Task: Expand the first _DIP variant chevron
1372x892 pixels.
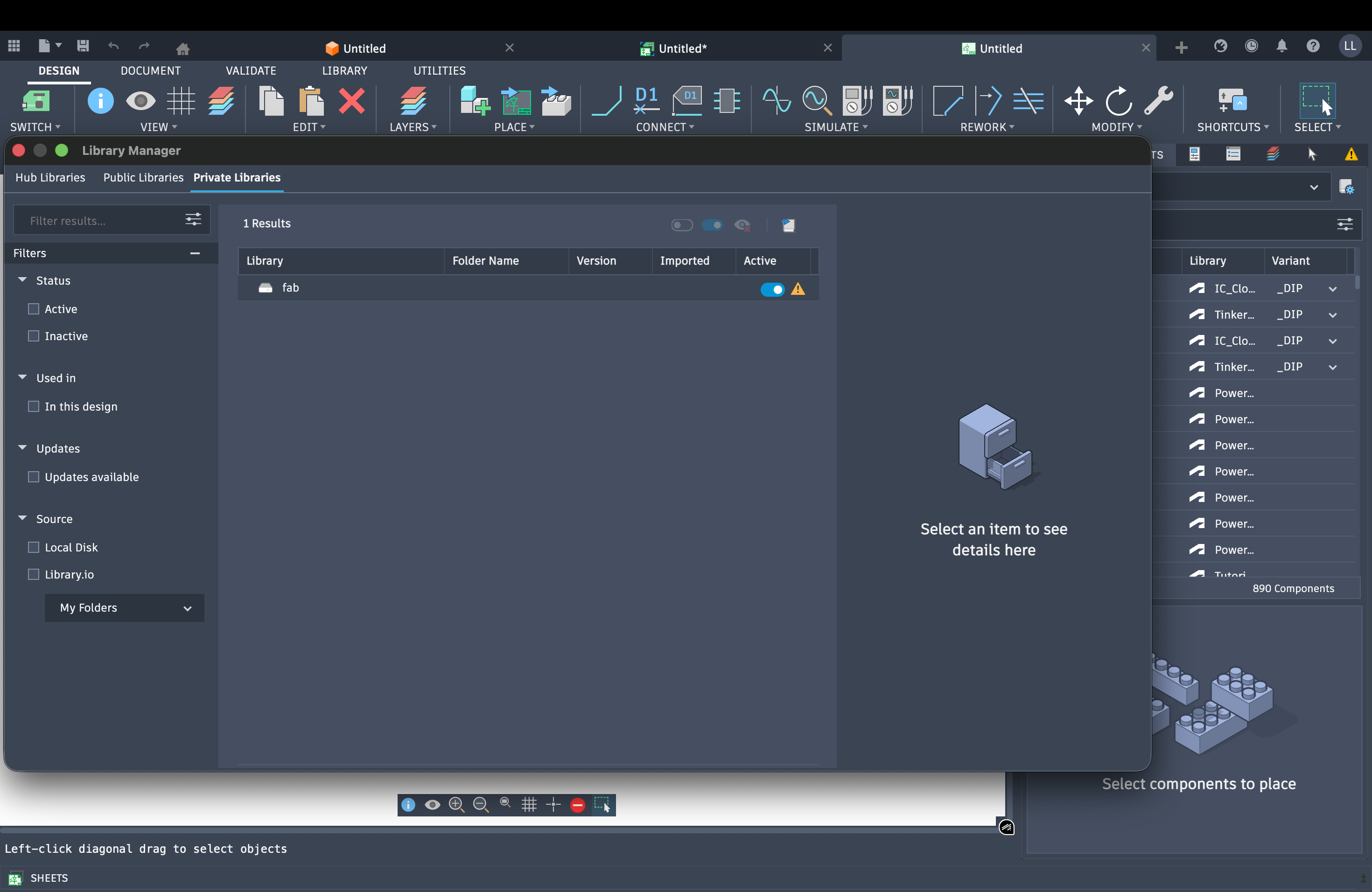Action: point(1333,288)
